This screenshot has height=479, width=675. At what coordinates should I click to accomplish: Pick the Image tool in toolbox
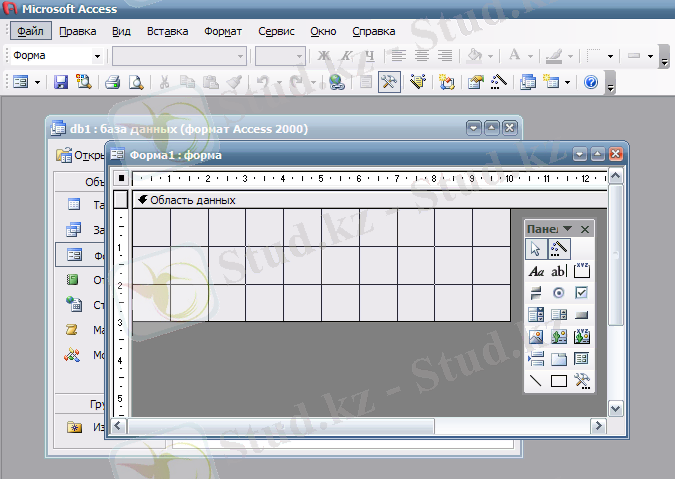(536, 337)
